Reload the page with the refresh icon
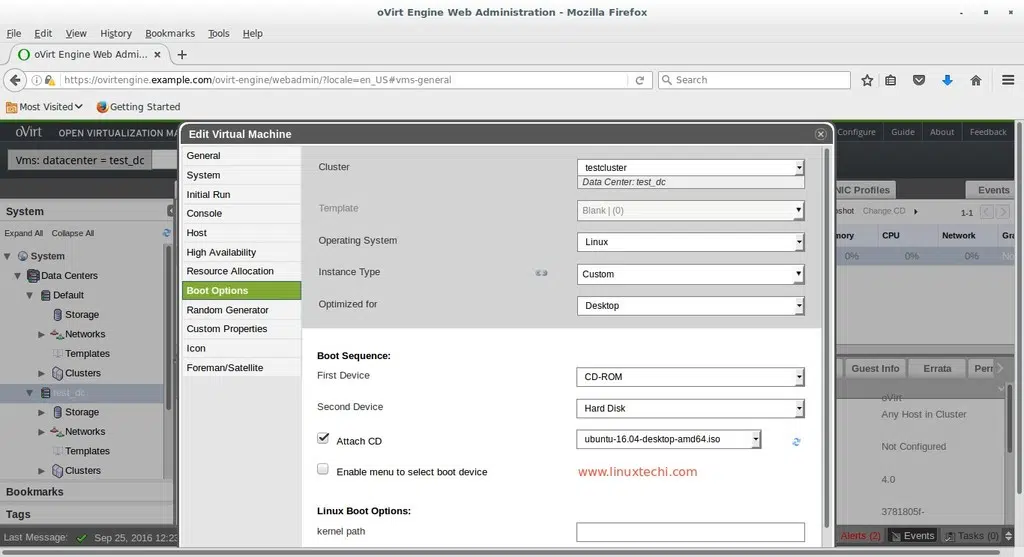 [x=639, y=80]
